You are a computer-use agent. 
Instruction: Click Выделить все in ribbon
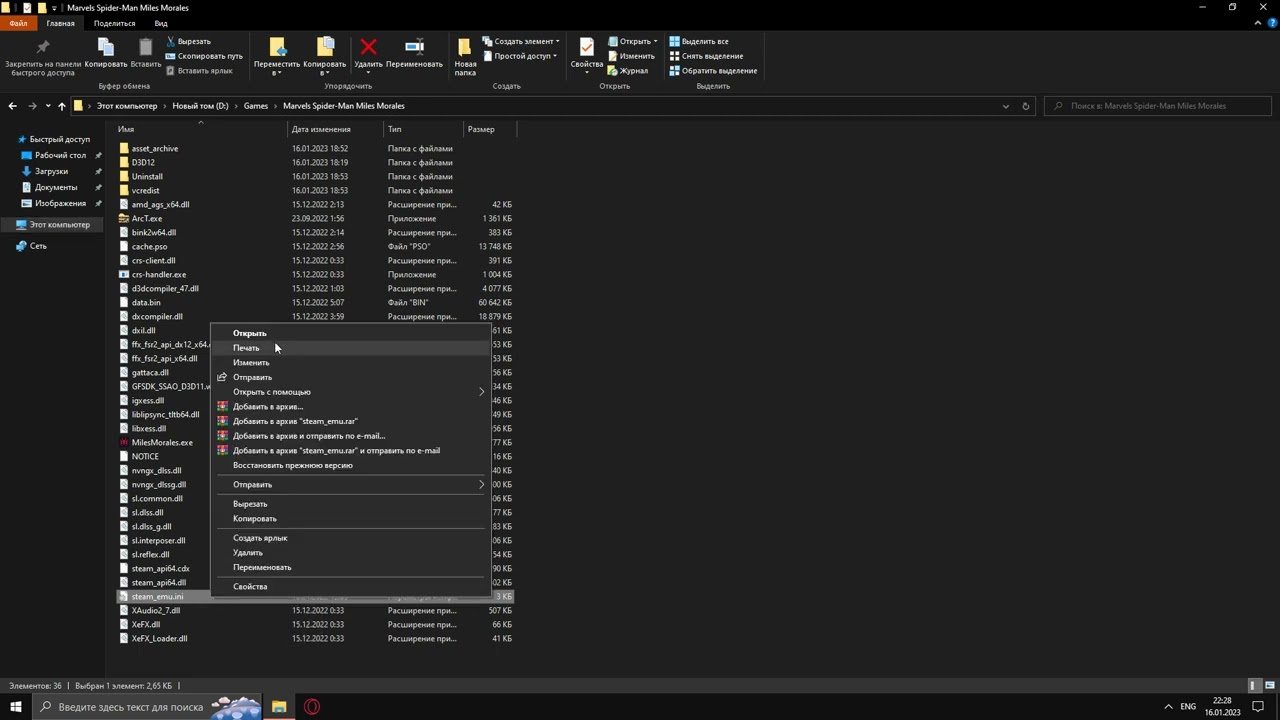click(x=699, y=41)
